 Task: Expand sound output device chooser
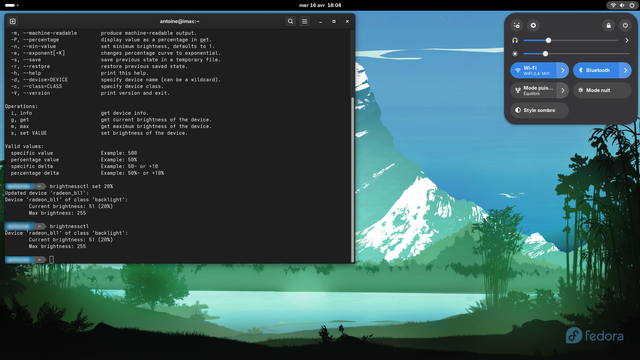[x=627, y=40]
